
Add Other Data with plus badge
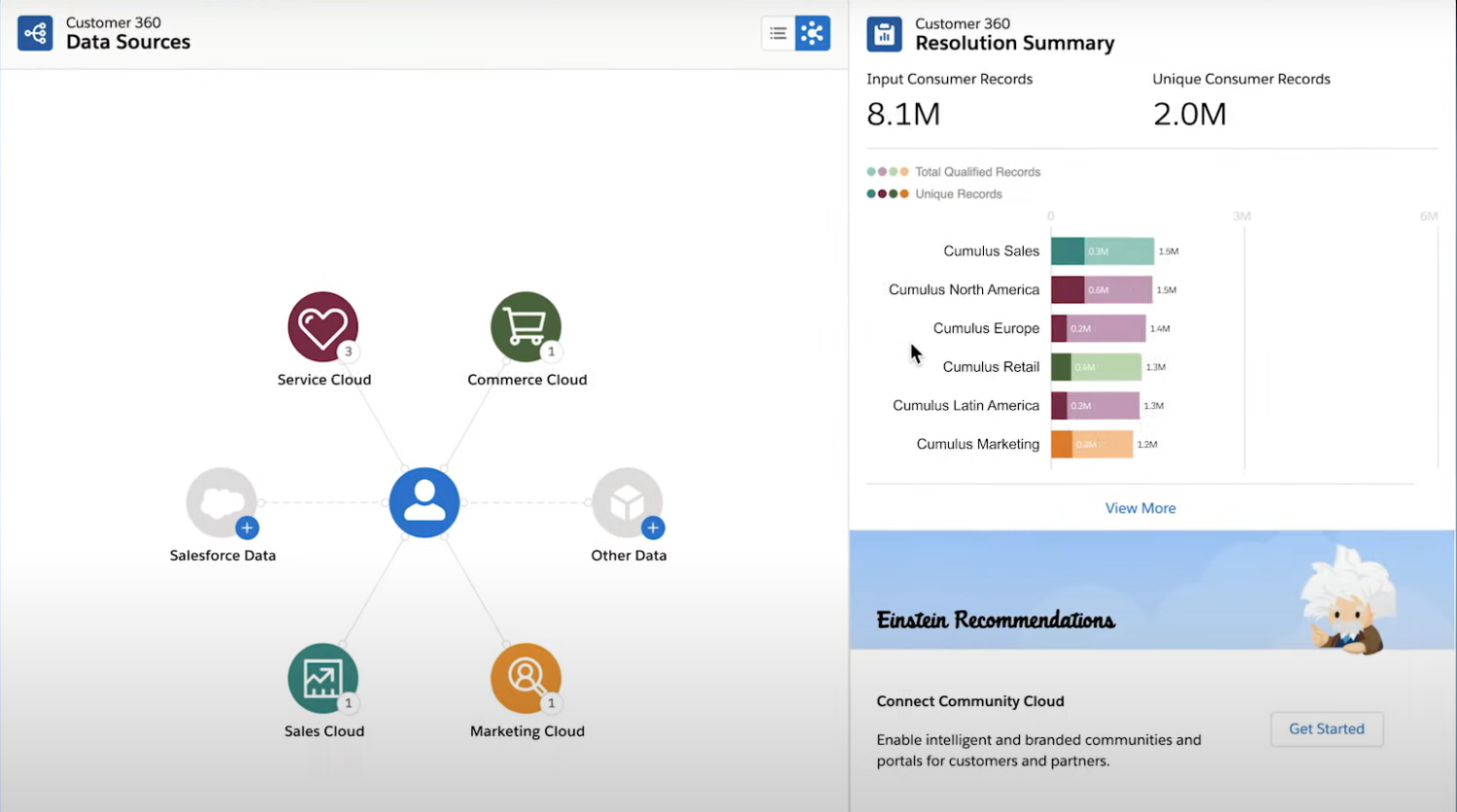tap(653, 527)
